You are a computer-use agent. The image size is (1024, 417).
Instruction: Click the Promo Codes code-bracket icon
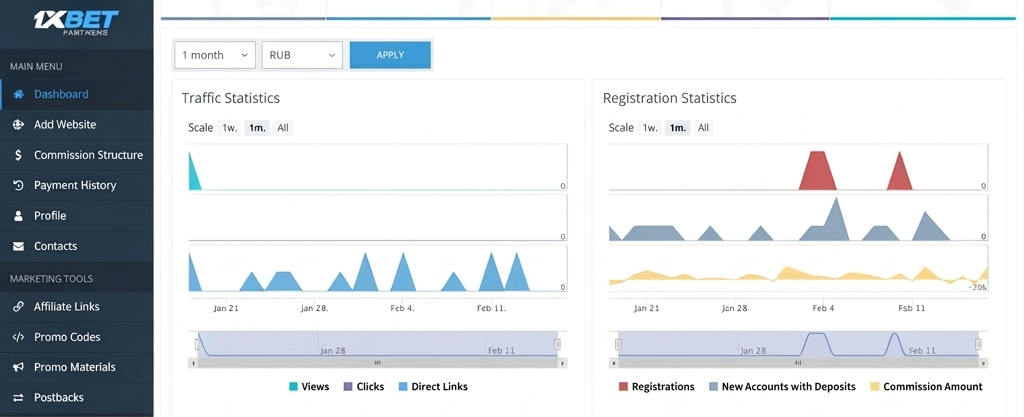(19, 337)
